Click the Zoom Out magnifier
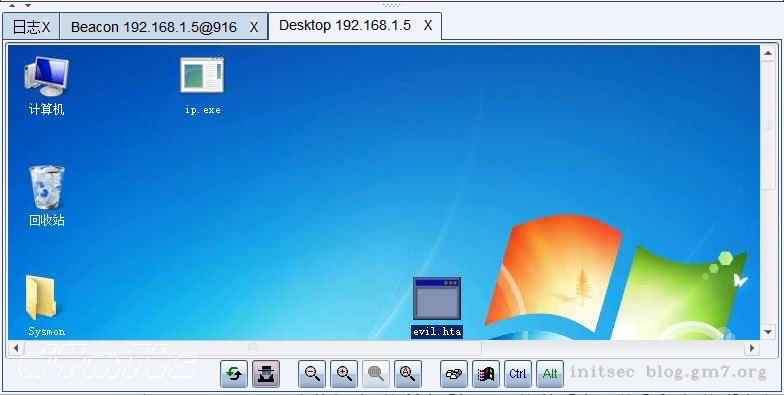Screen dimensions: 784x395 pyautogui.click(x=312, y=374)
